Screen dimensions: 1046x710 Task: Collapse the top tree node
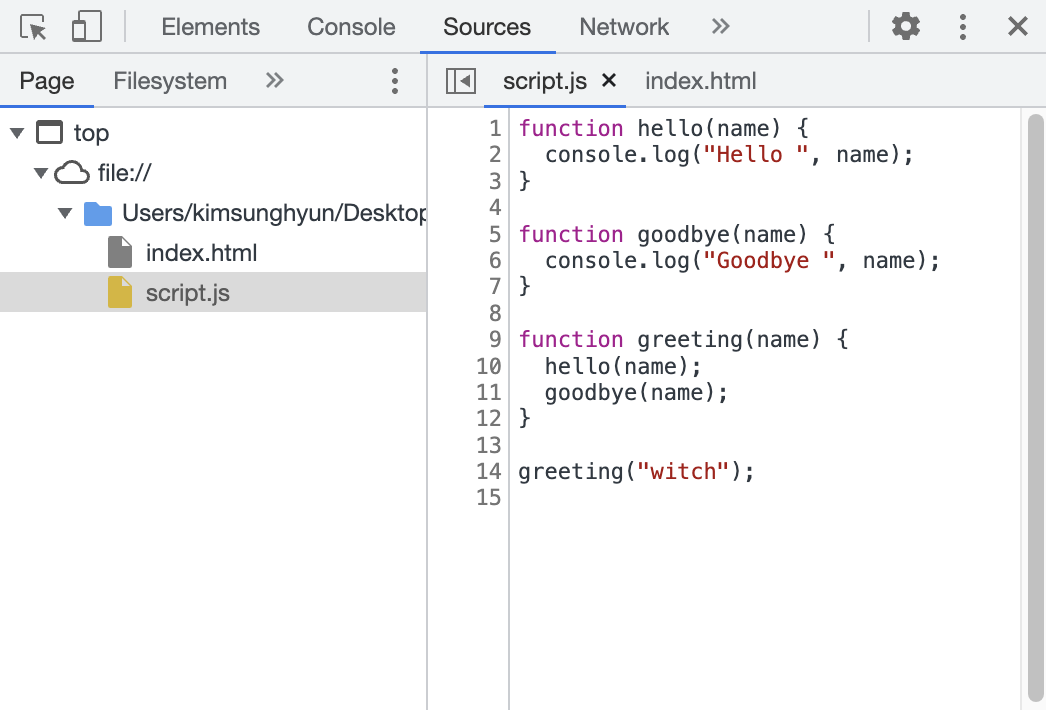click(x=17, y=132)
